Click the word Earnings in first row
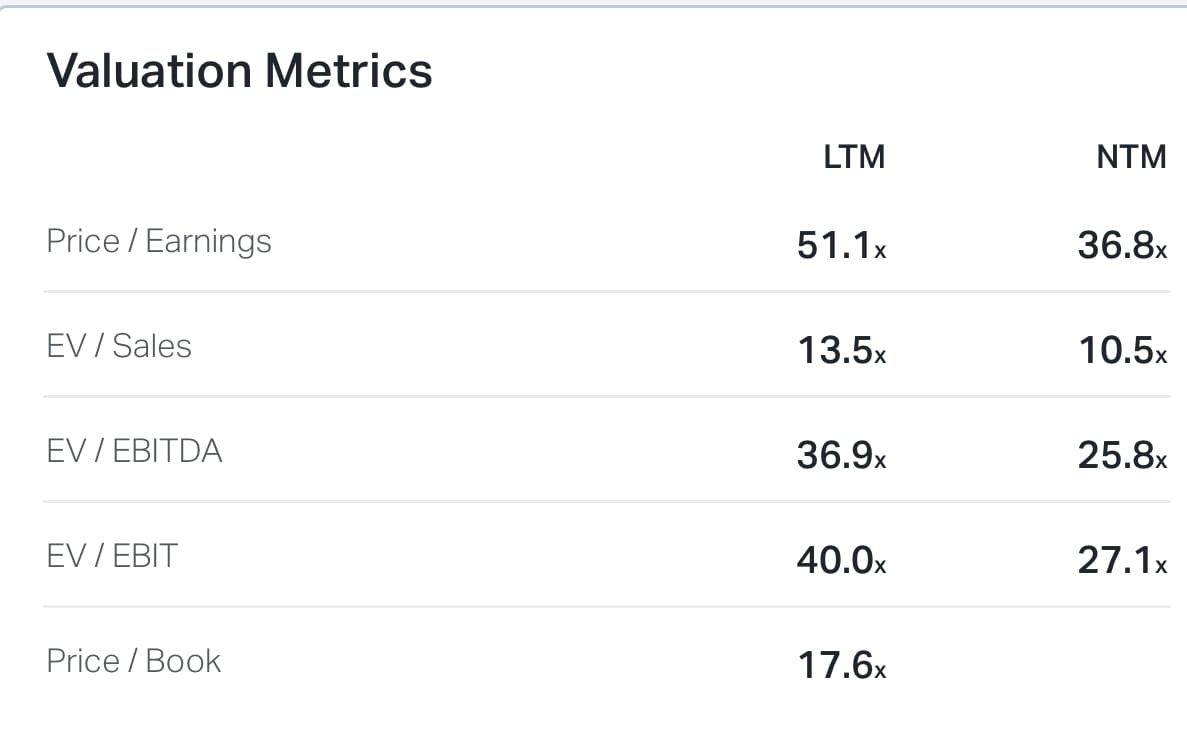Image resolution: width=1187 pixels, height=732 pixels. pos(208,242)
